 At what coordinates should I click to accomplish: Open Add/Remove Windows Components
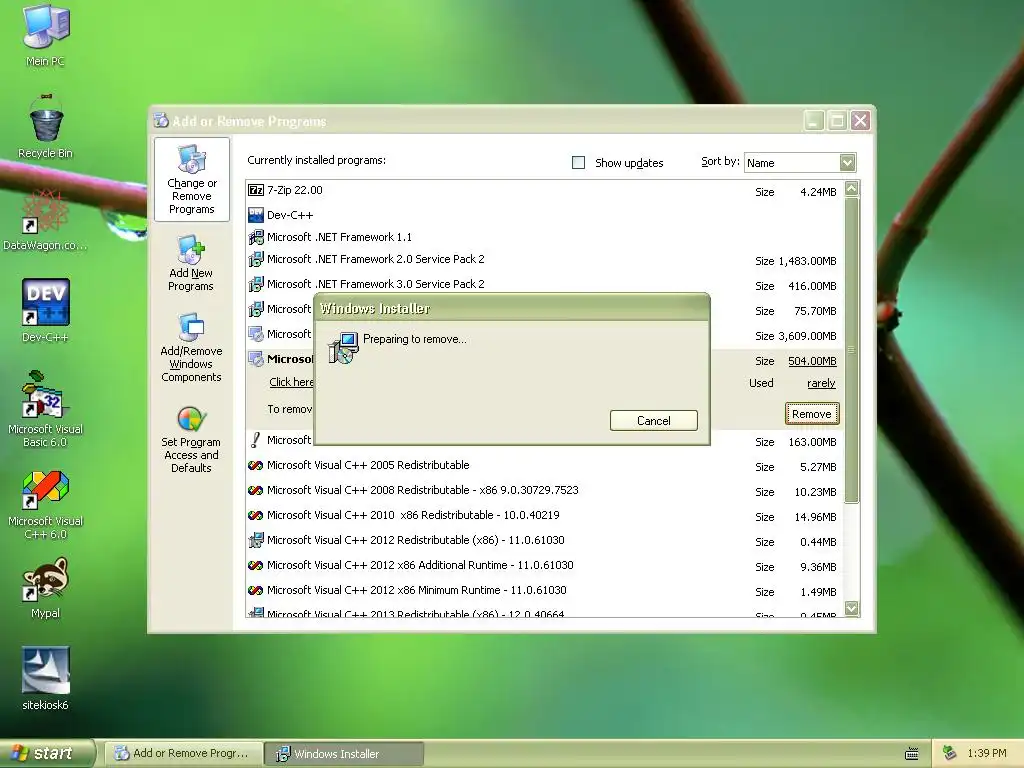(191, 347)
